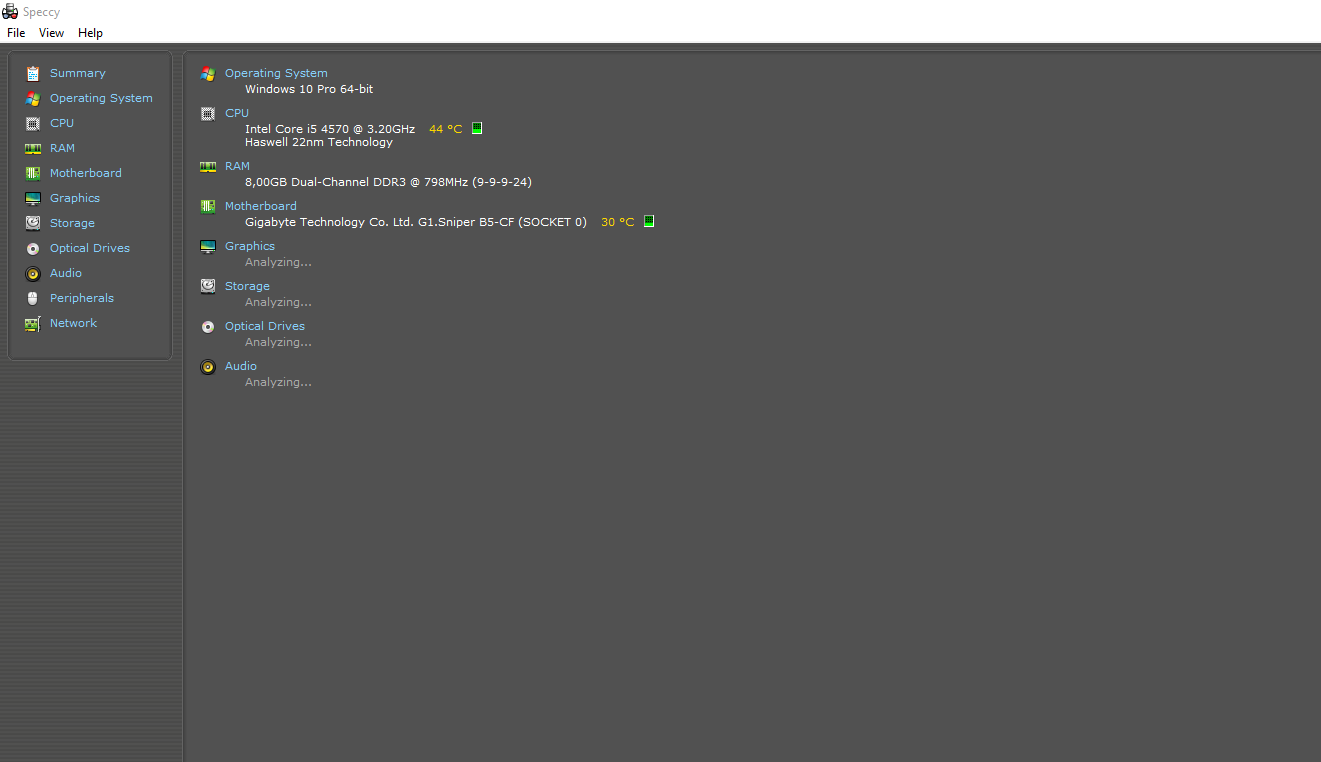Open the File menu
The height and width of the screenshot is (762, 1321).
[x=16, y=33]
